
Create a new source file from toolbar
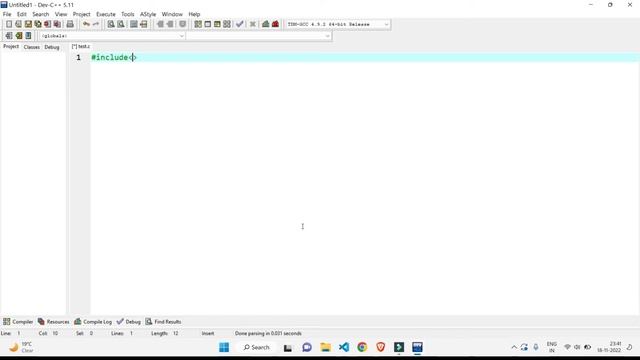[x=9, y=24]
